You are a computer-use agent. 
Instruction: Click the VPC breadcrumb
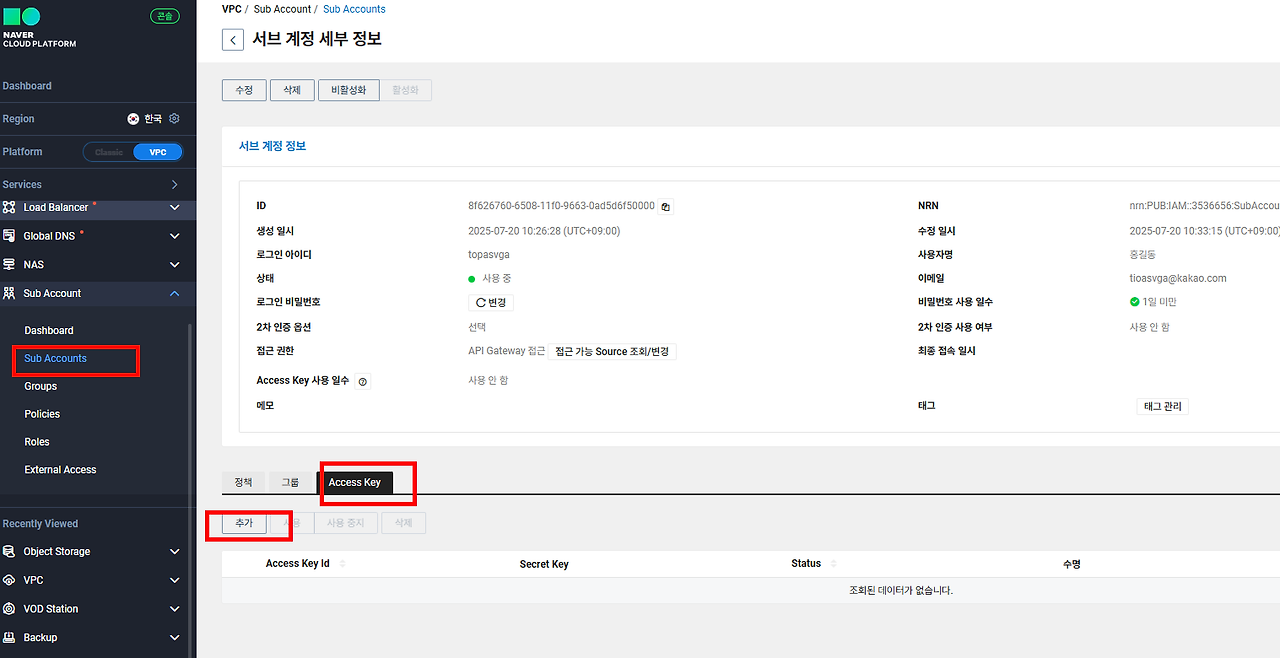pos(232,9)
